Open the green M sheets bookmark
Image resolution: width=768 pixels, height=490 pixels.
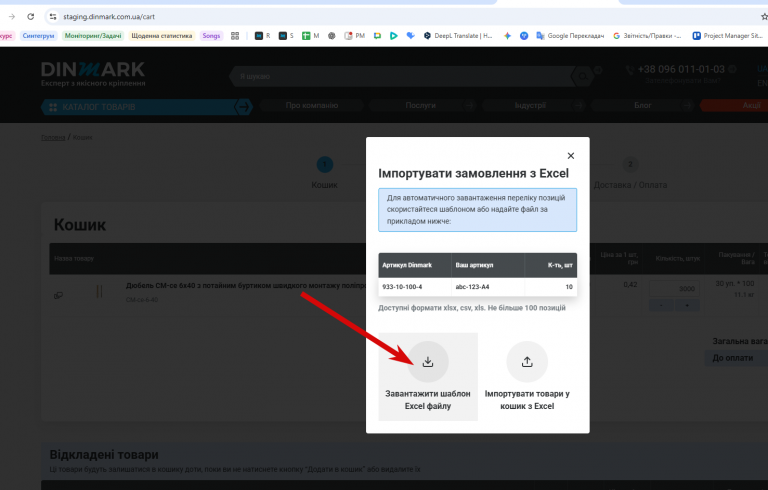click(x=311, y=36)
